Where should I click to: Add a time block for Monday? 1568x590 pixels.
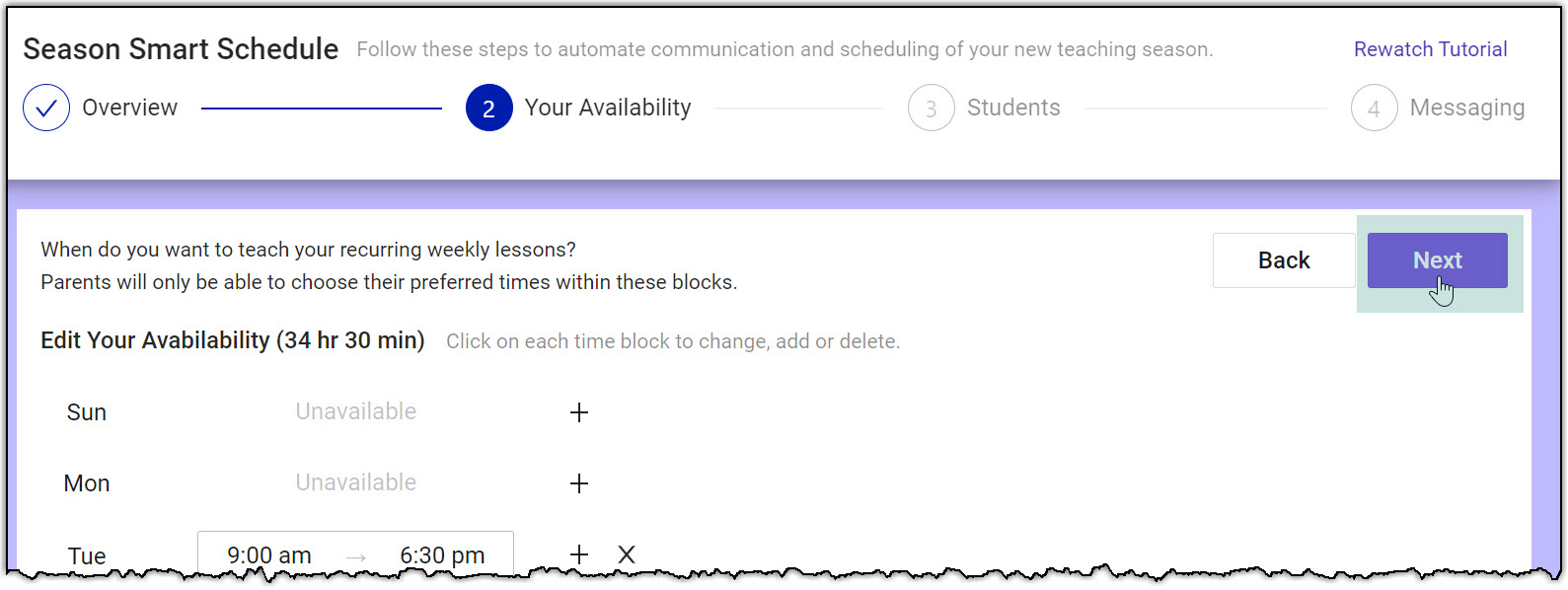pyautogui.click(x=579, y=483)
